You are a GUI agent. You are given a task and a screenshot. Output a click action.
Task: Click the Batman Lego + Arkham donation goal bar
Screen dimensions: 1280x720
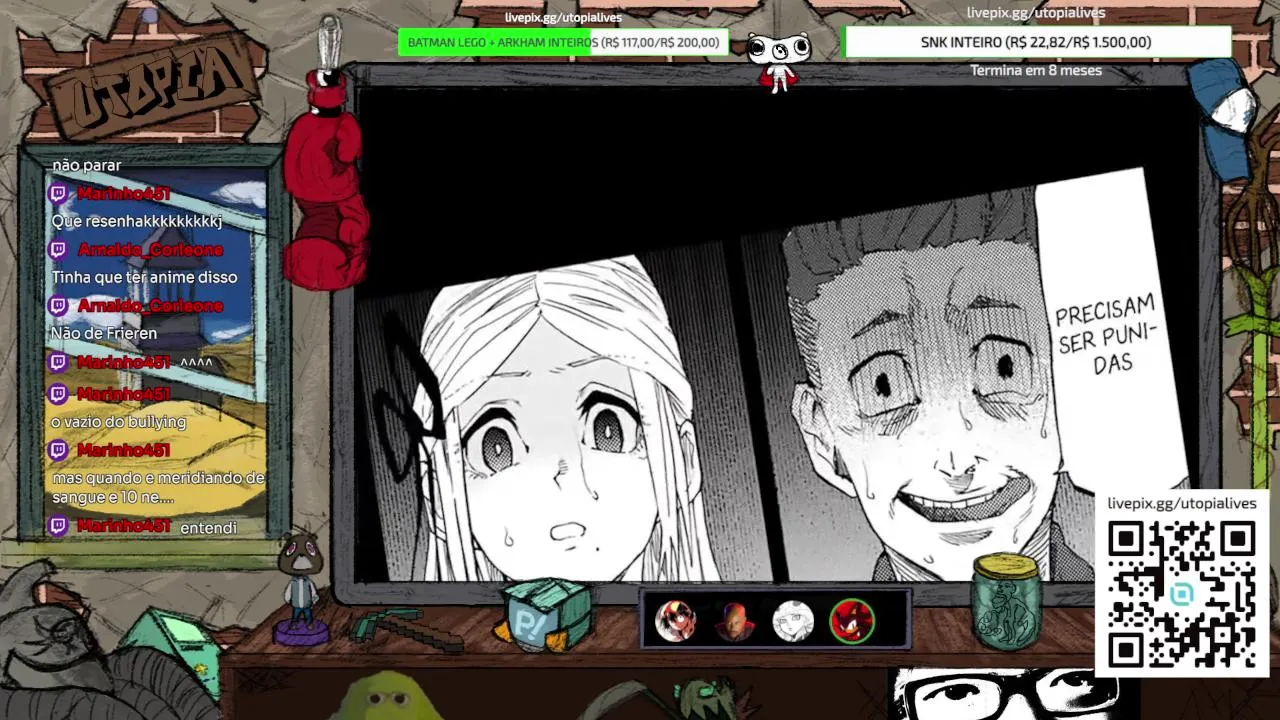563,42
